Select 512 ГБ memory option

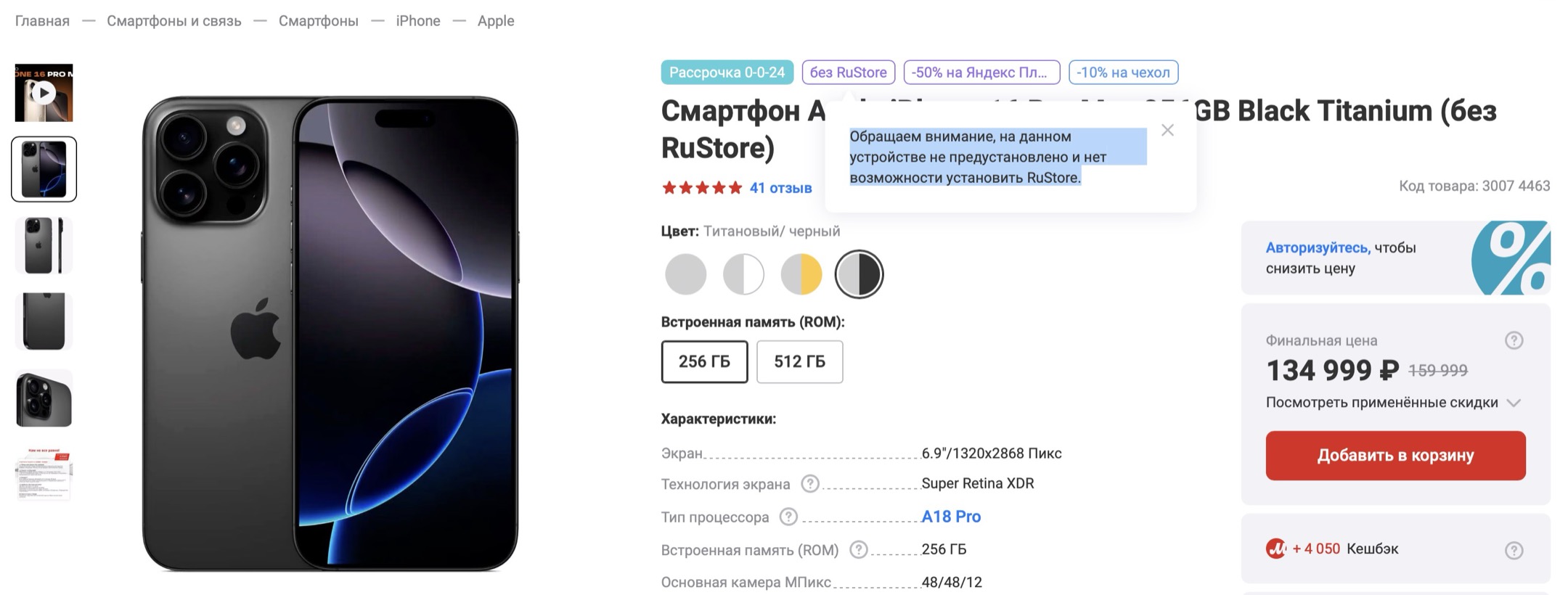799,361
